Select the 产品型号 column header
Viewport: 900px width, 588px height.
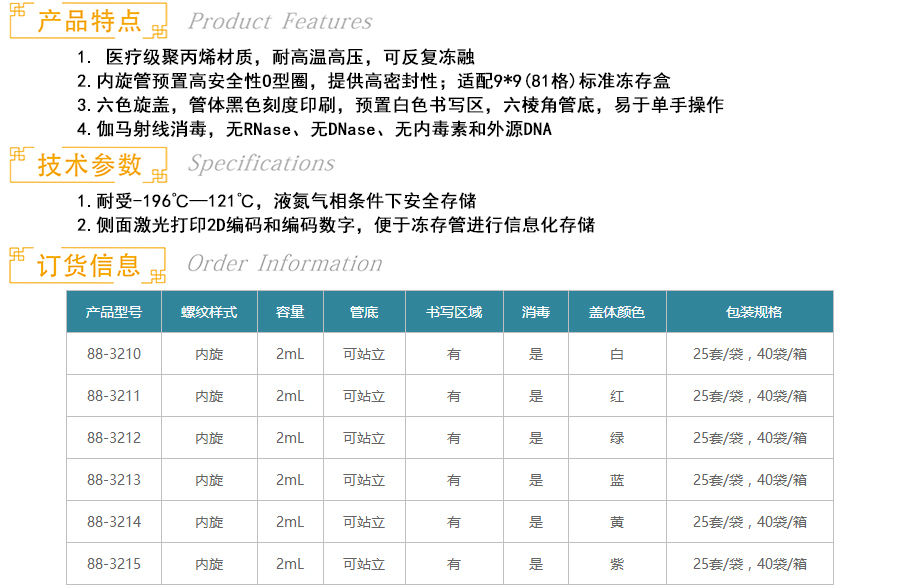click(x=114, y=312)
